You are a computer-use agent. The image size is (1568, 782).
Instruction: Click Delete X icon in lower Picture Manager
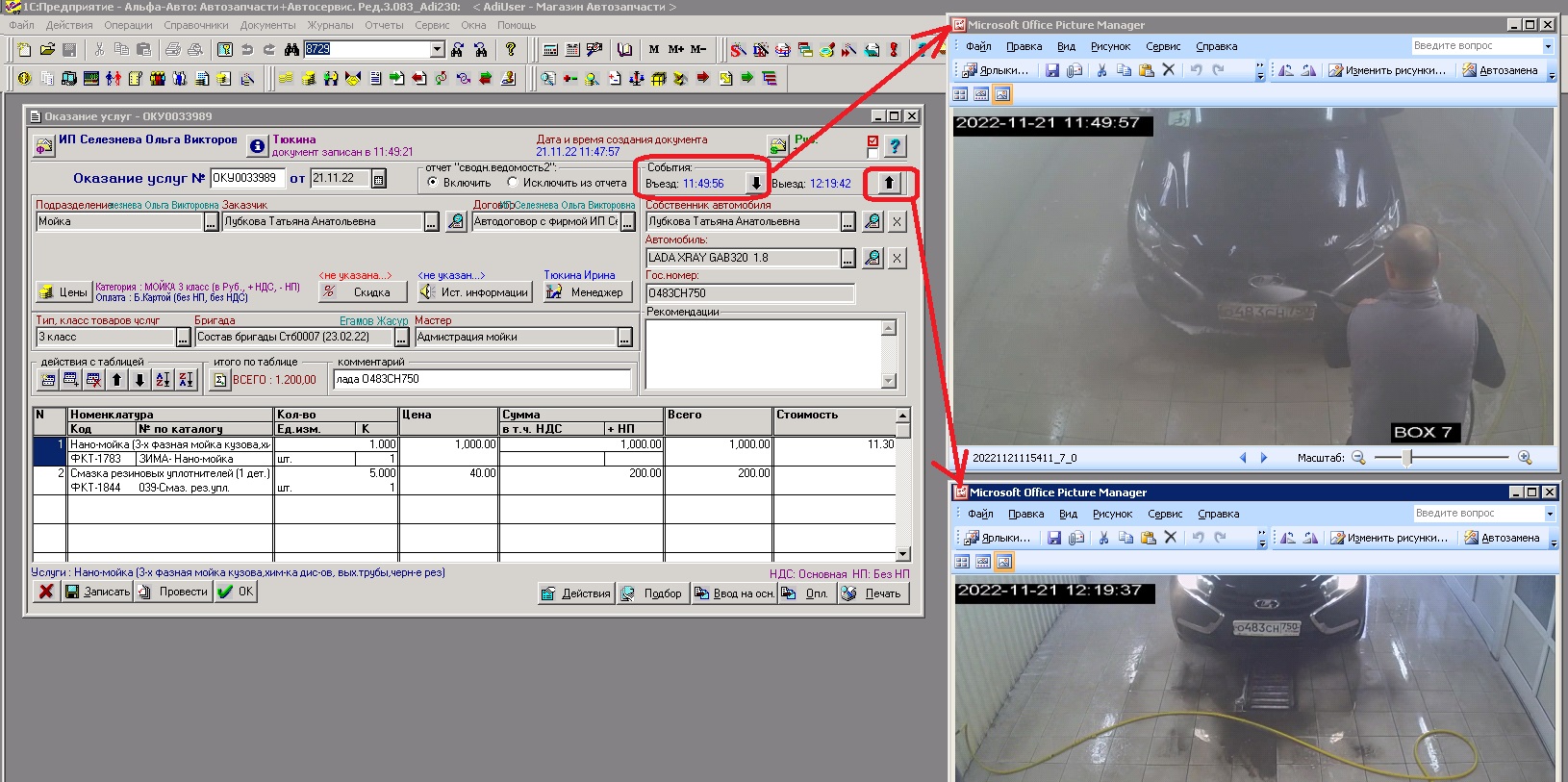click(1171, 538)
